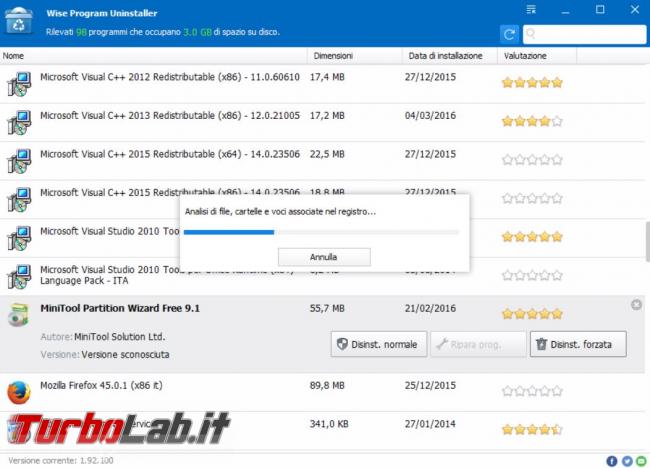Click author MiniTool Solution Ltd. text
Image resolution: width=650 pixels, height=468 pixels.
pyautogui.click(x=119, y=337)
